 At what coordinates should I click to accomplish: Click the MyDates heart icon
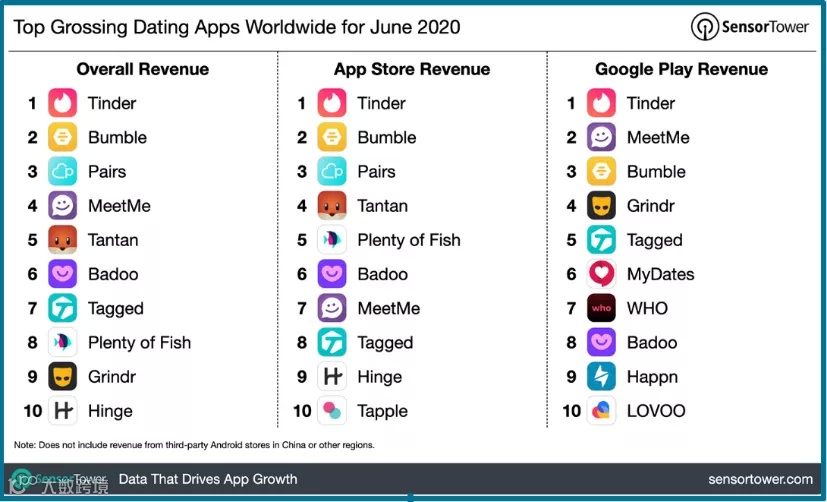[x=601, y=274]
